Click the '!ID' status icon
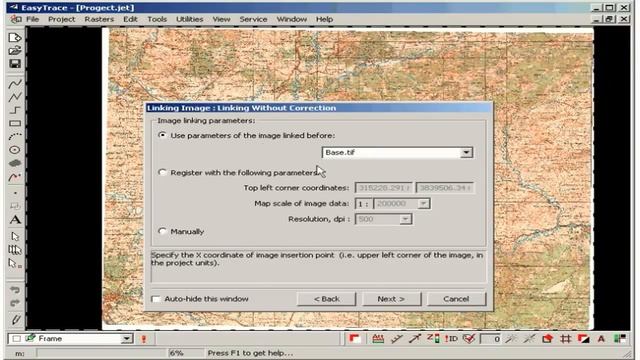 [451, 338]
